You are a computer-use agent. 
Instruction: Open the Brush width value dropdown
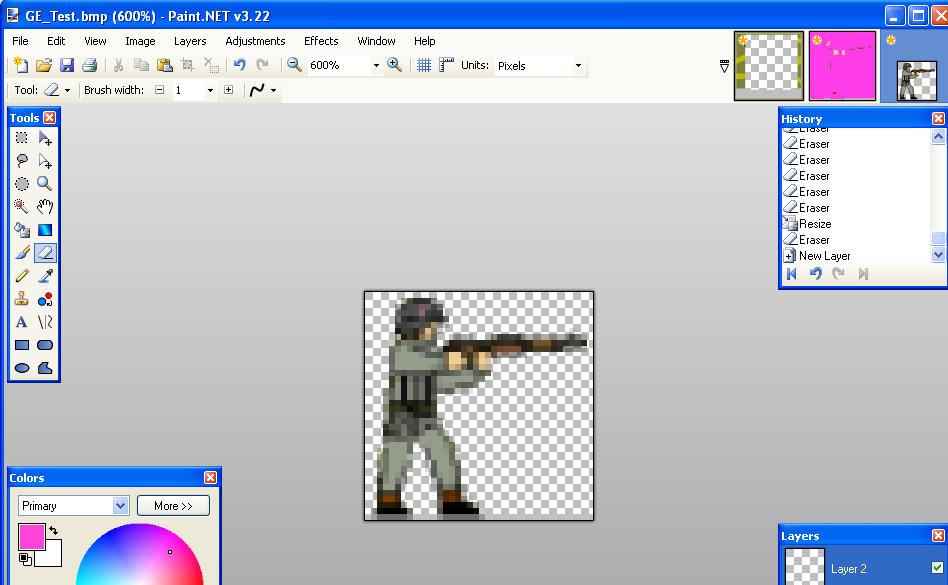coord(210,90)
